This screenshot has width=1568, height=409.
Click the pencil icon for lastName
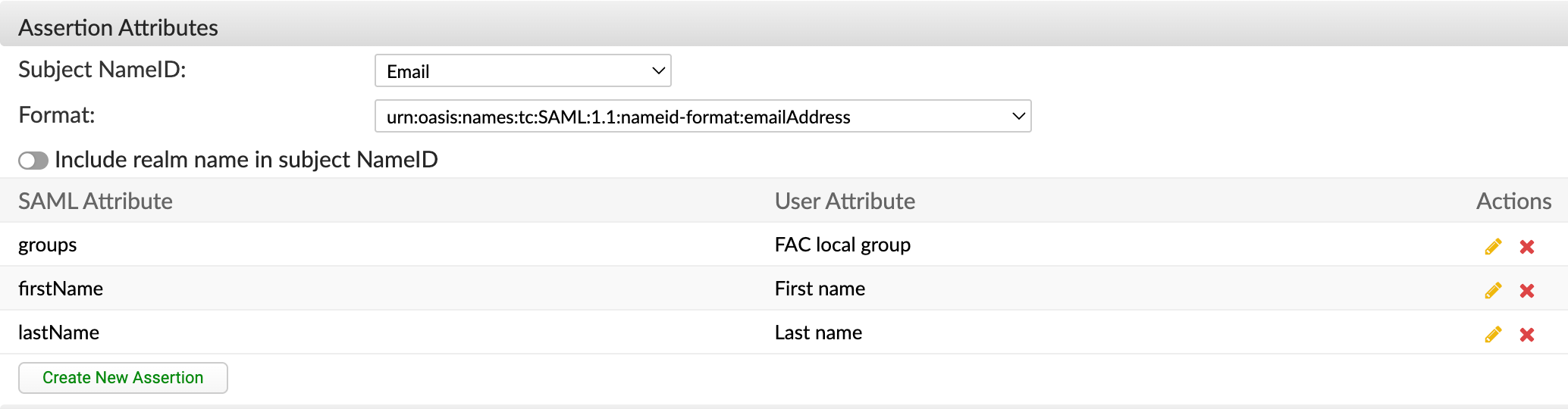point(1493,334)
